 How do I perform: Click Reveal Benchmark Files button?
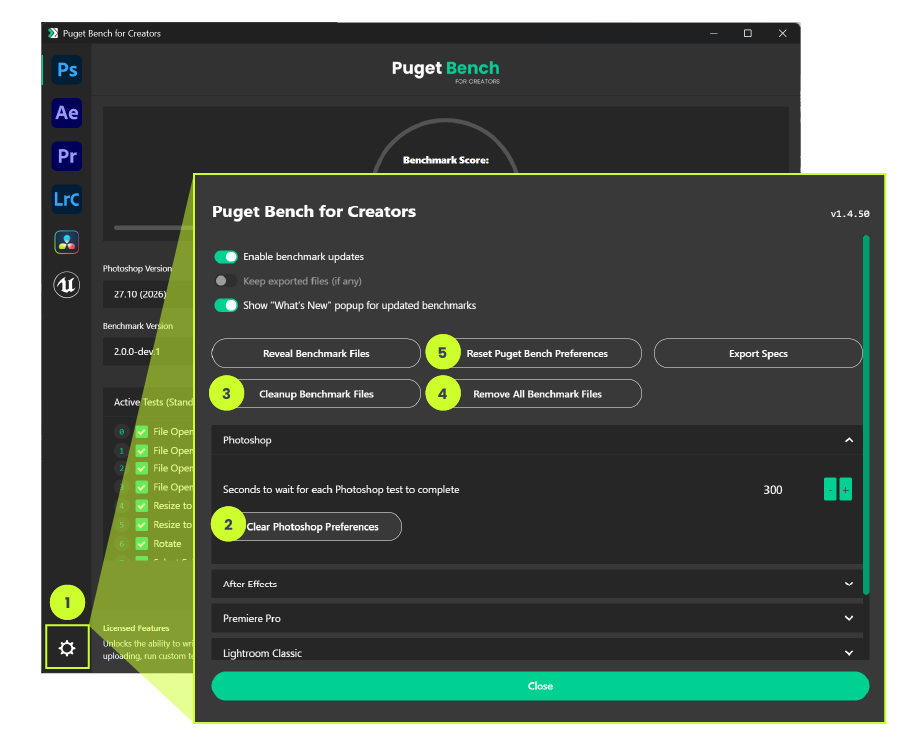tap(316, 353)
